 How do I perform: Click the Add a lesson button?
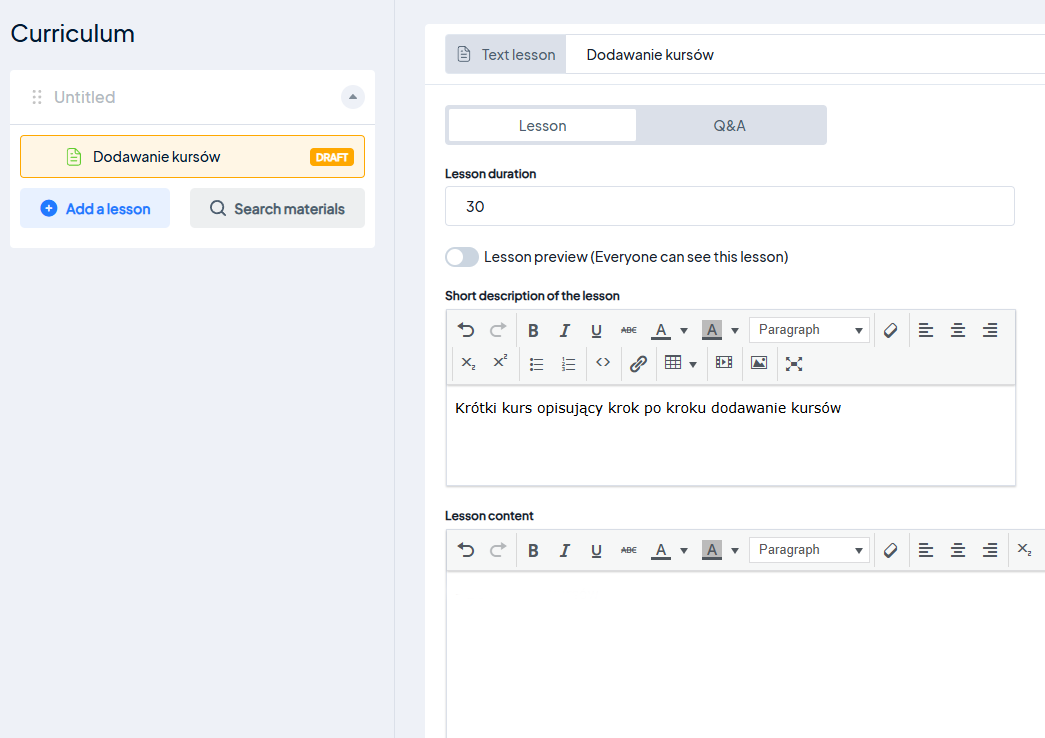pyautogui.click(x=95, y=209)
